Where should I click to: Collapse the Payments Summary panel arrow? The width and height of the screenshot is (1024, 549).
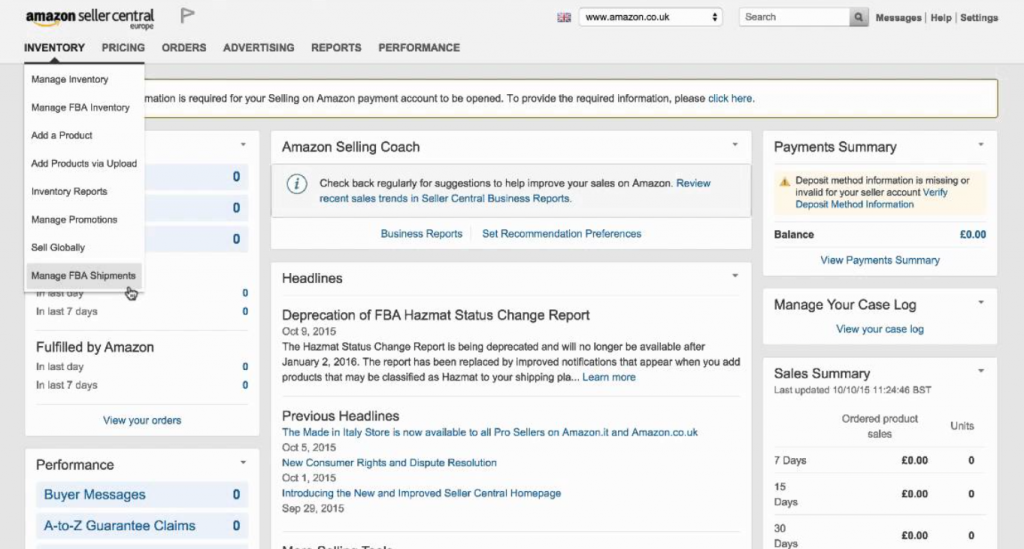point(981,145)
